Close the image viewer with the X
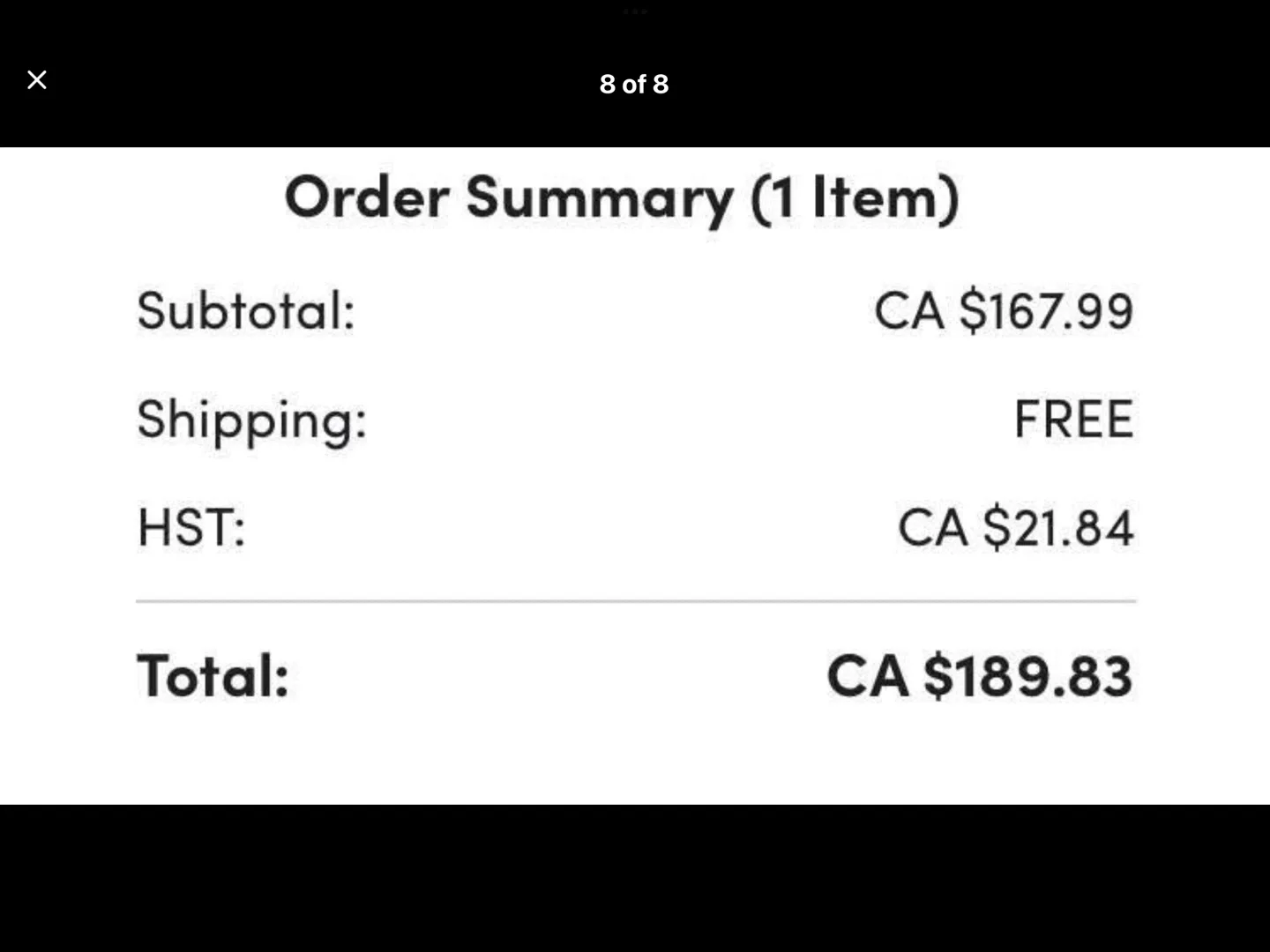This screenshot has height=952, width=1270. pos(37,80)
